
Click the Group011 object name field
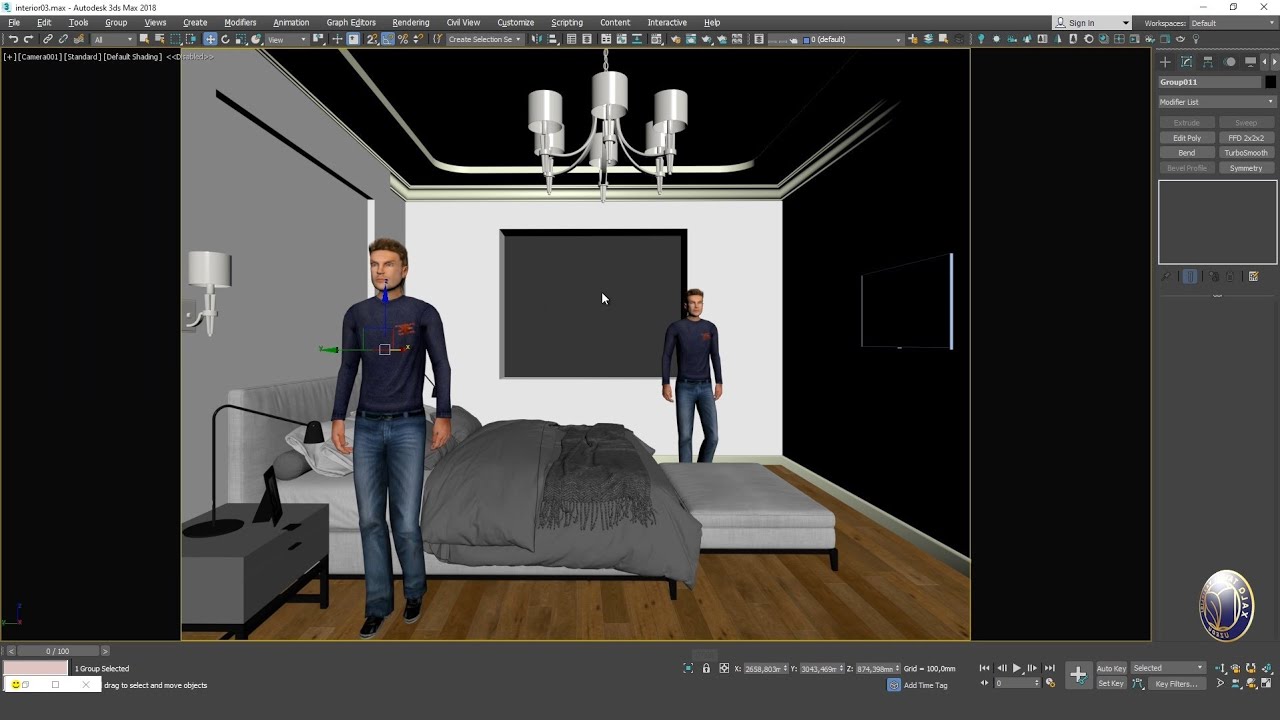pyautogui.click(x=1209, y=82)
